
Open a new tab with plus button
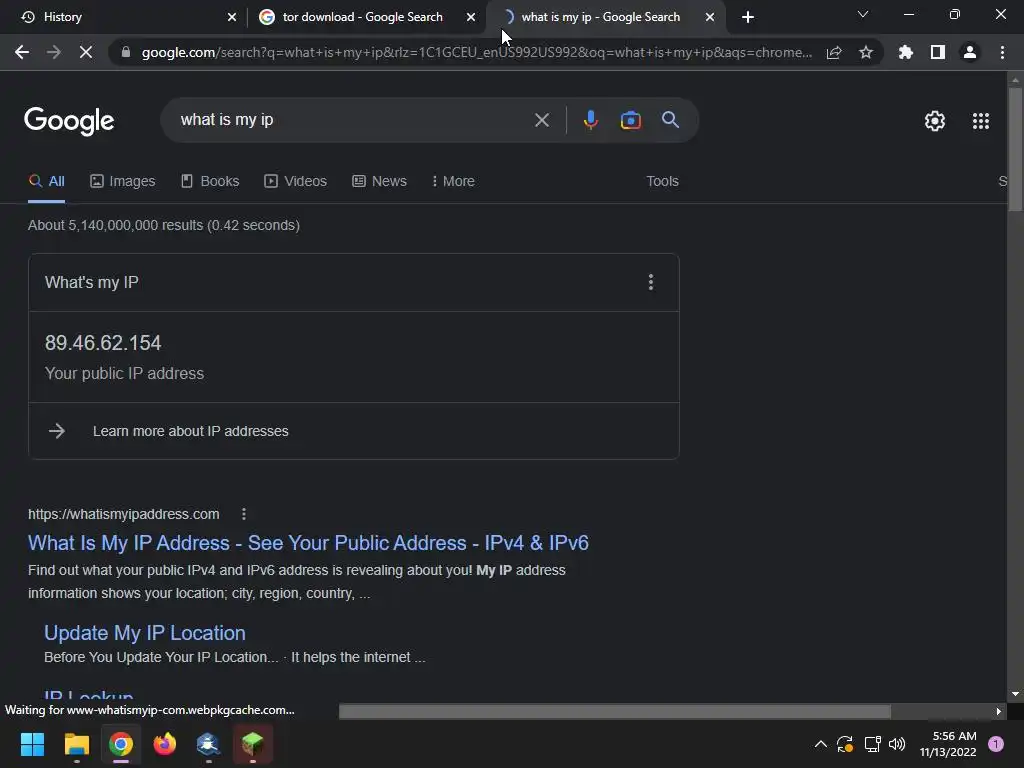pos(748,17)
